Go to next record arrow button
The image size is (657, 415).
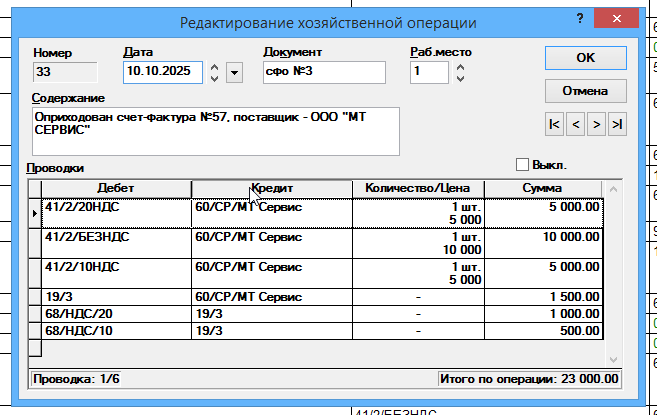(596, 124)
